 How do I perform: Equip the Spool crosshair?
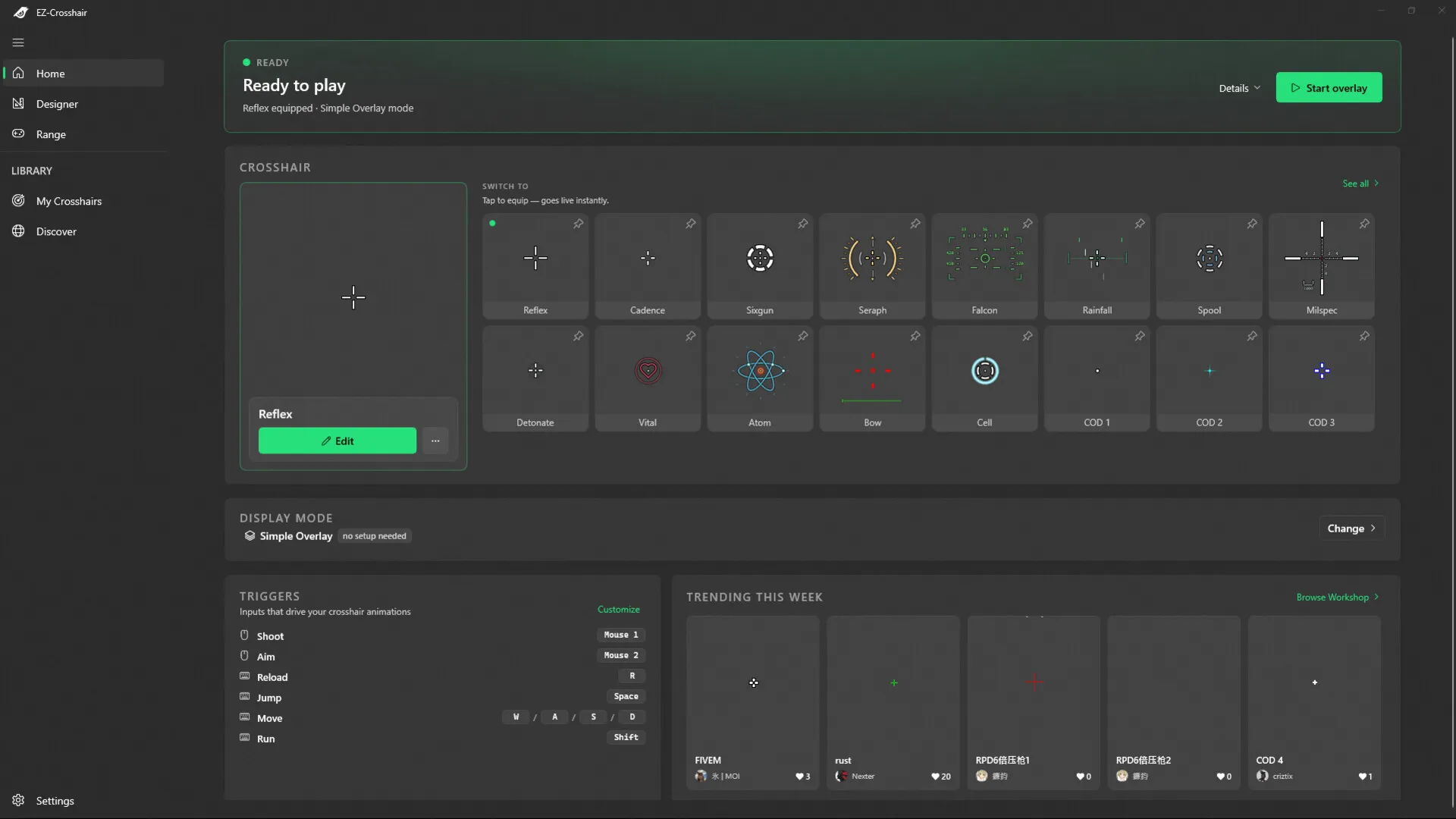(x=1209, y=266)
